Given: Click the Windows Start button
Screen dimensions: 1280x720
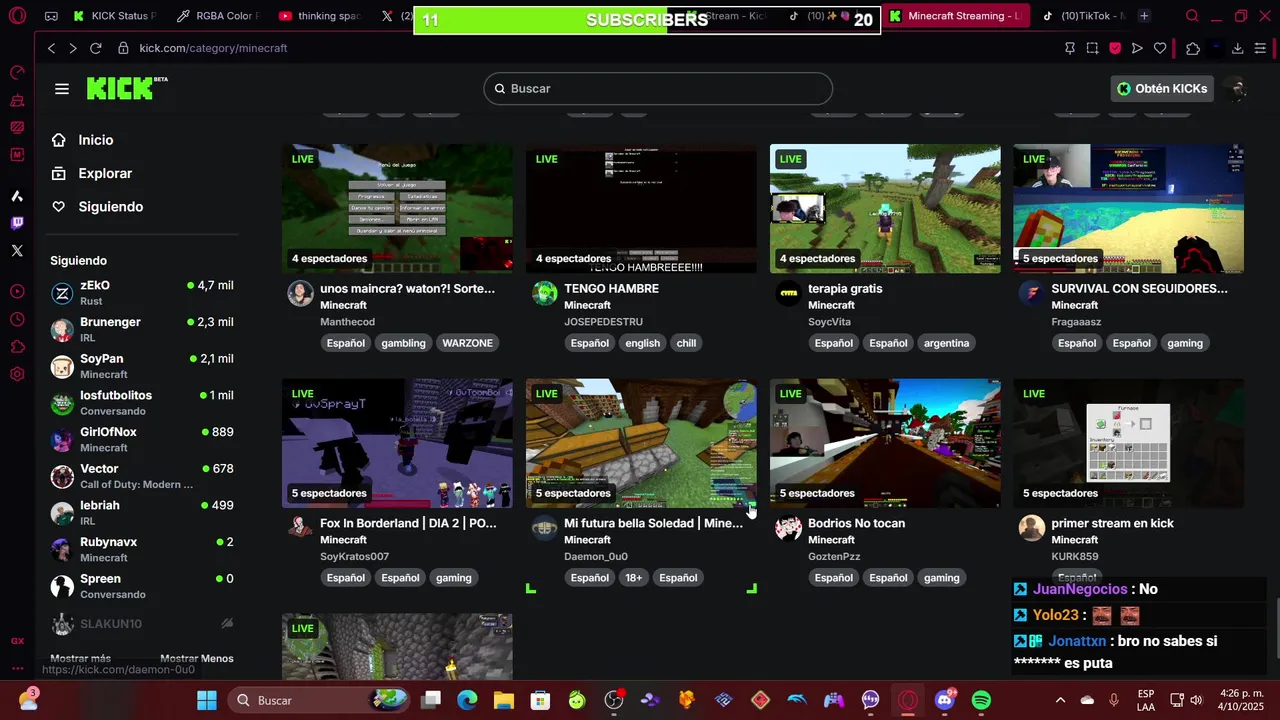Looking at the screenshot, I should click(207, 700).
